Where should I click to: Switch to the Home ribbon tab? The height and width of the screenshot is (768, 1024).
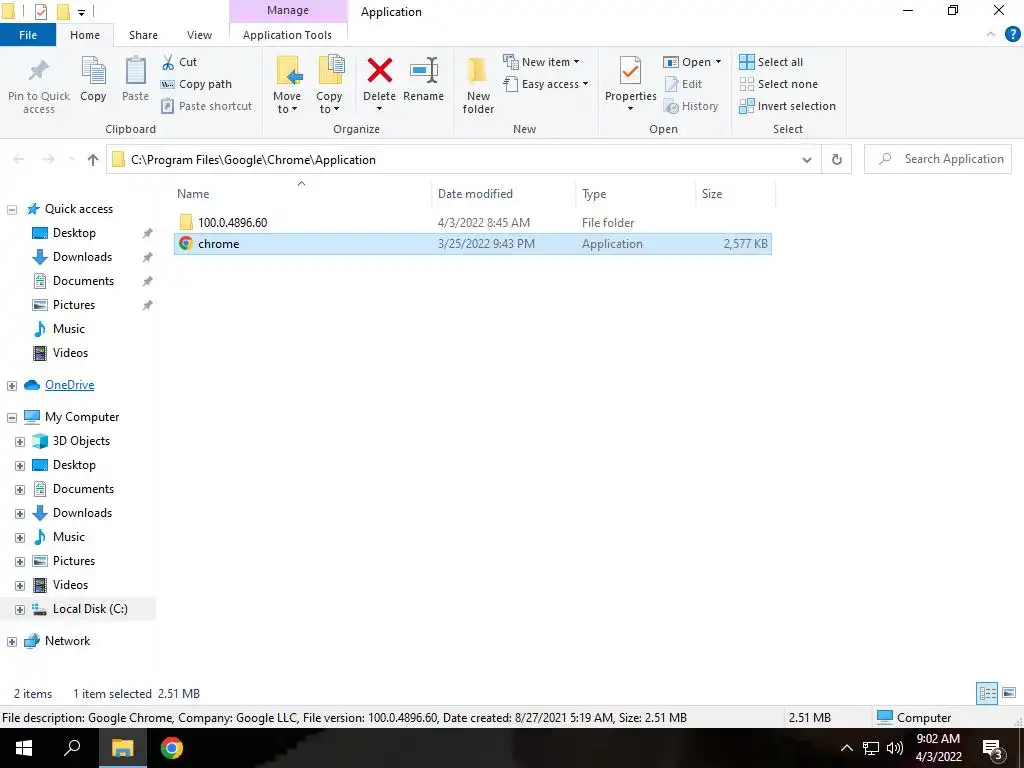(x=85, y=35)
